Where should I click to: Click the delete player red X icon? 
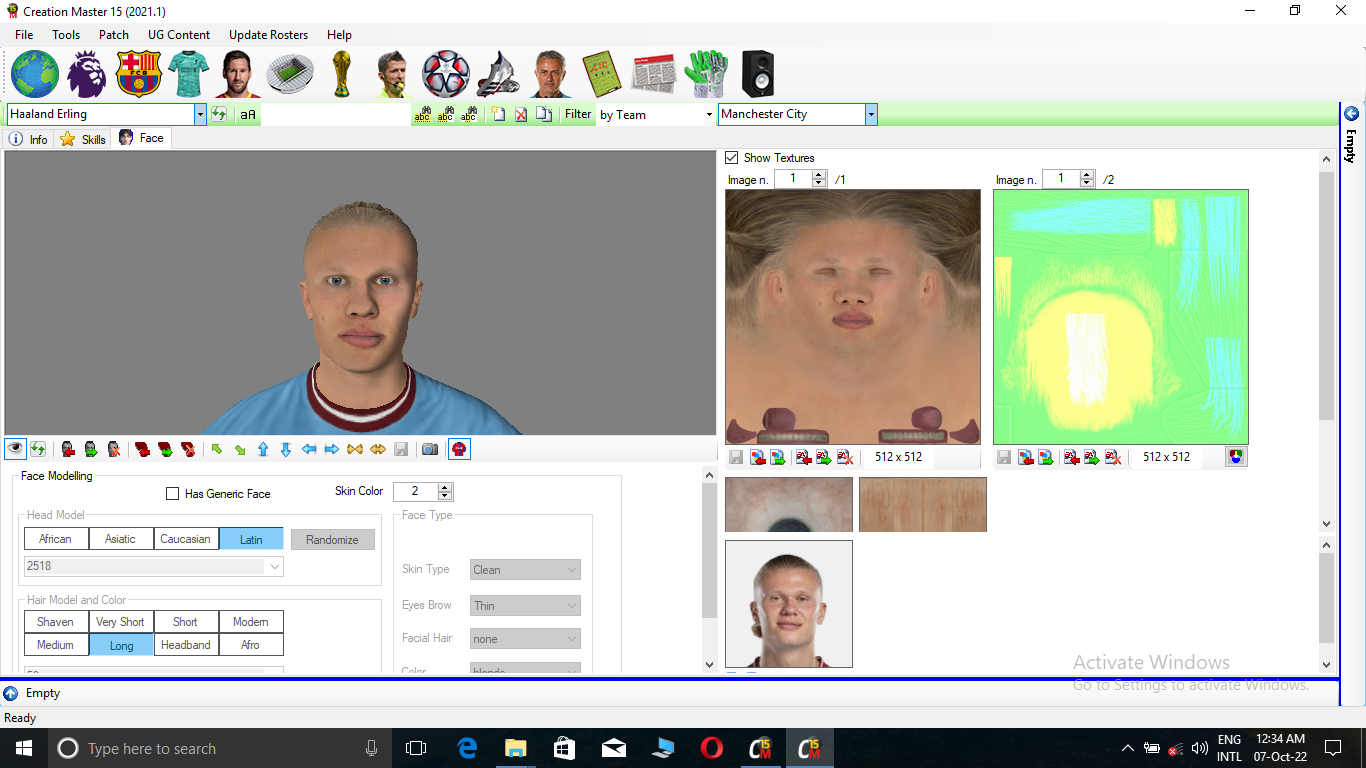pos(521,115)
